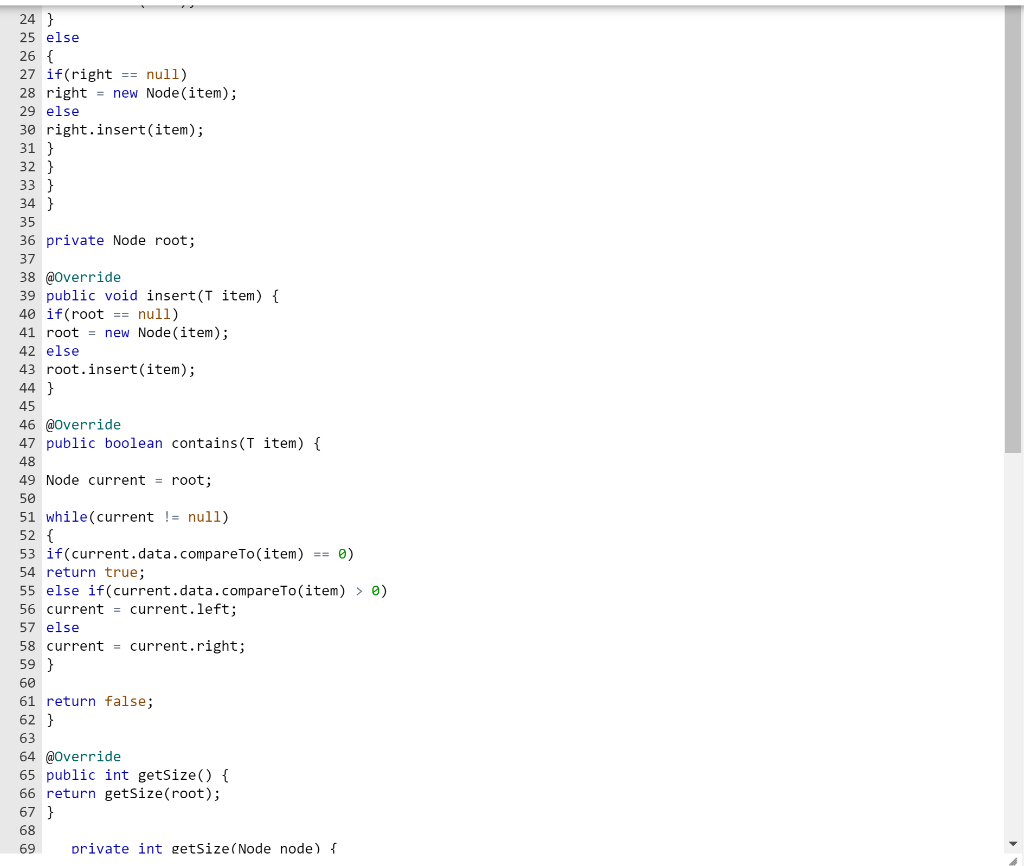This screenshot has width=1024, height=866.
Task: Click the getSize() method name on line 65
Action: click(x=168, y=775)
